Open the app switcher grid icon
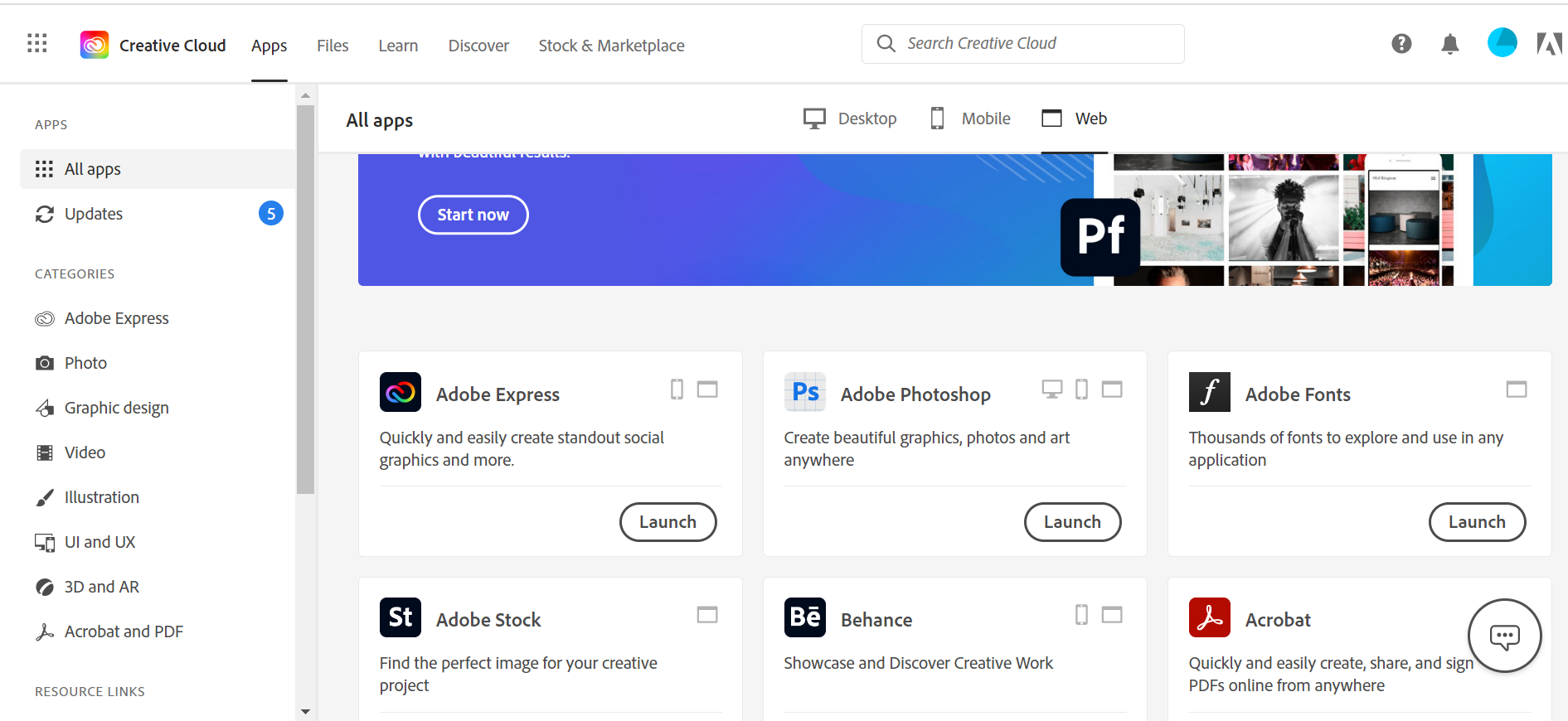 point(37,44)
